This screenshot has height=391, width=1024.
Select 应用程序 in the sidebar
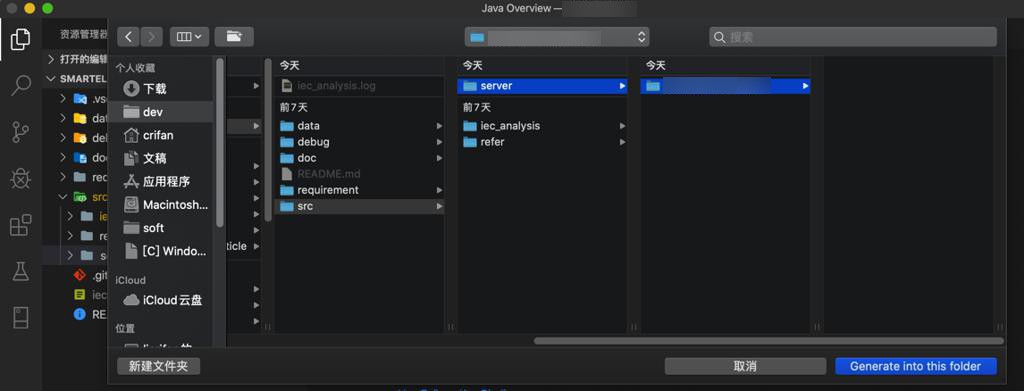pyautogui.click(x=161, y=181)
